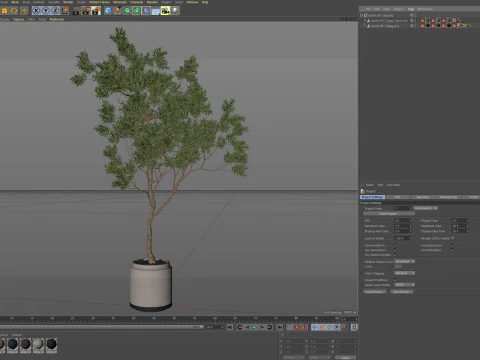Click the Project Scale value field
480x360 pixels.
tap(403, 208)
